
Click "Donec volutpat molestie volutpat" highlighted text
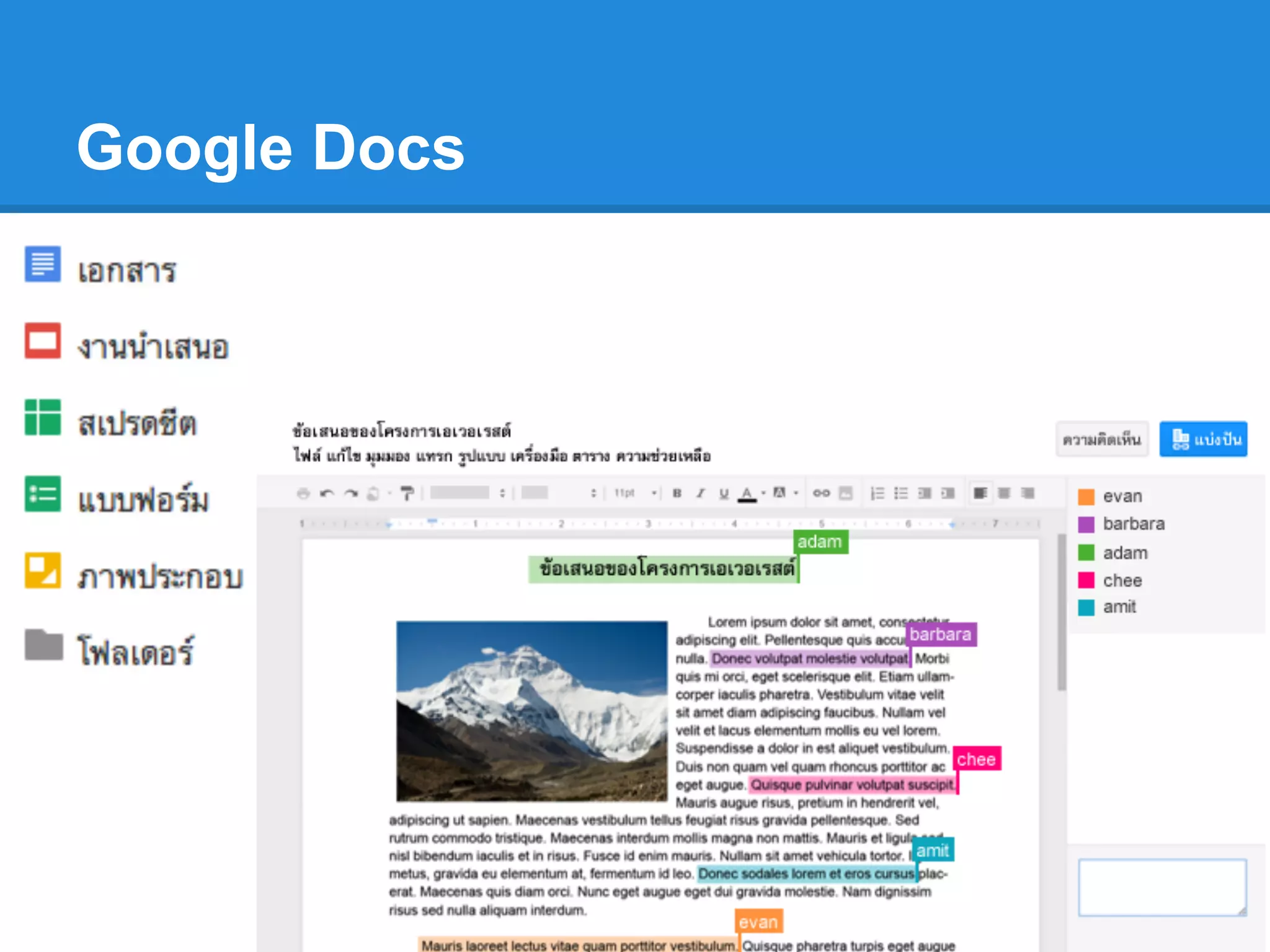(x=810, y=658)
